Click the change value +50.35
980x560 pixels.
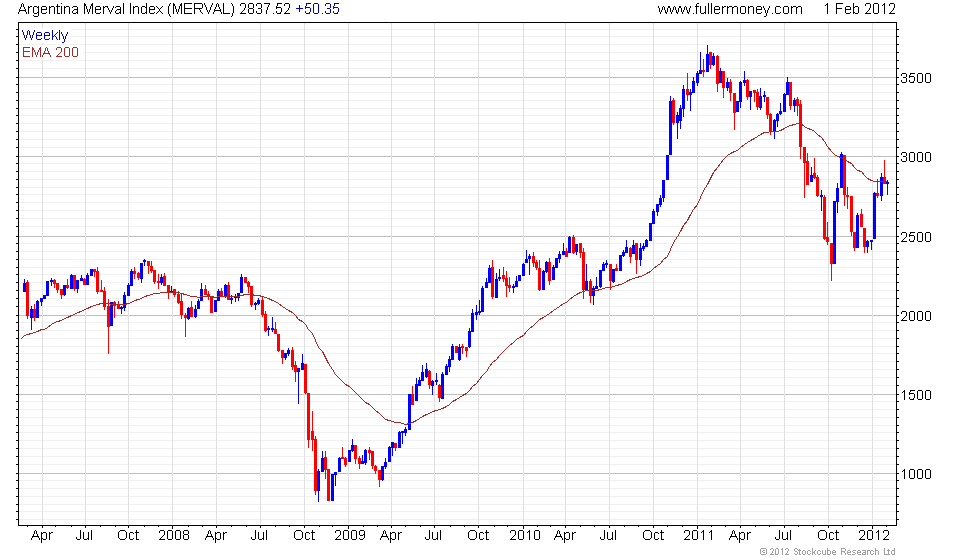point(318,9)
